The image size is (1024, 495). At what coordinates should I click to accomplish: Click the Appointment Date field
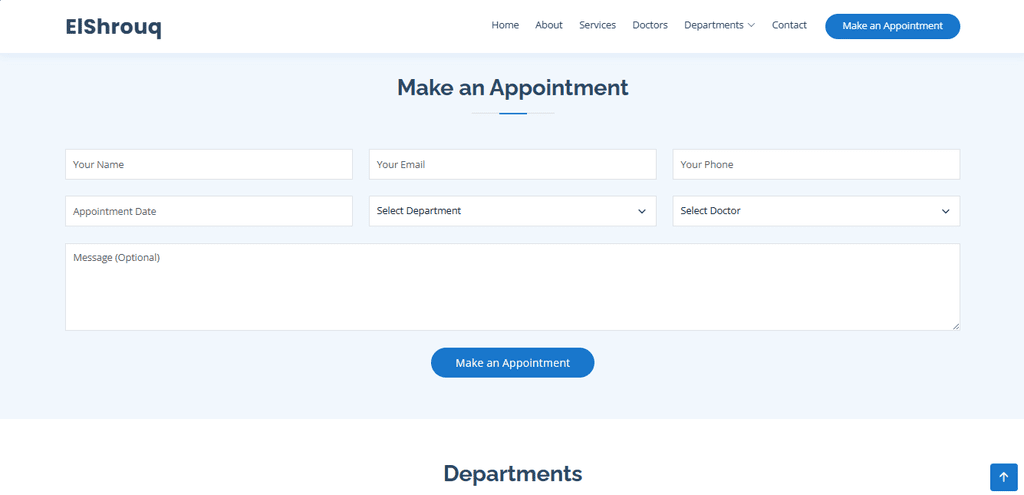209,211
